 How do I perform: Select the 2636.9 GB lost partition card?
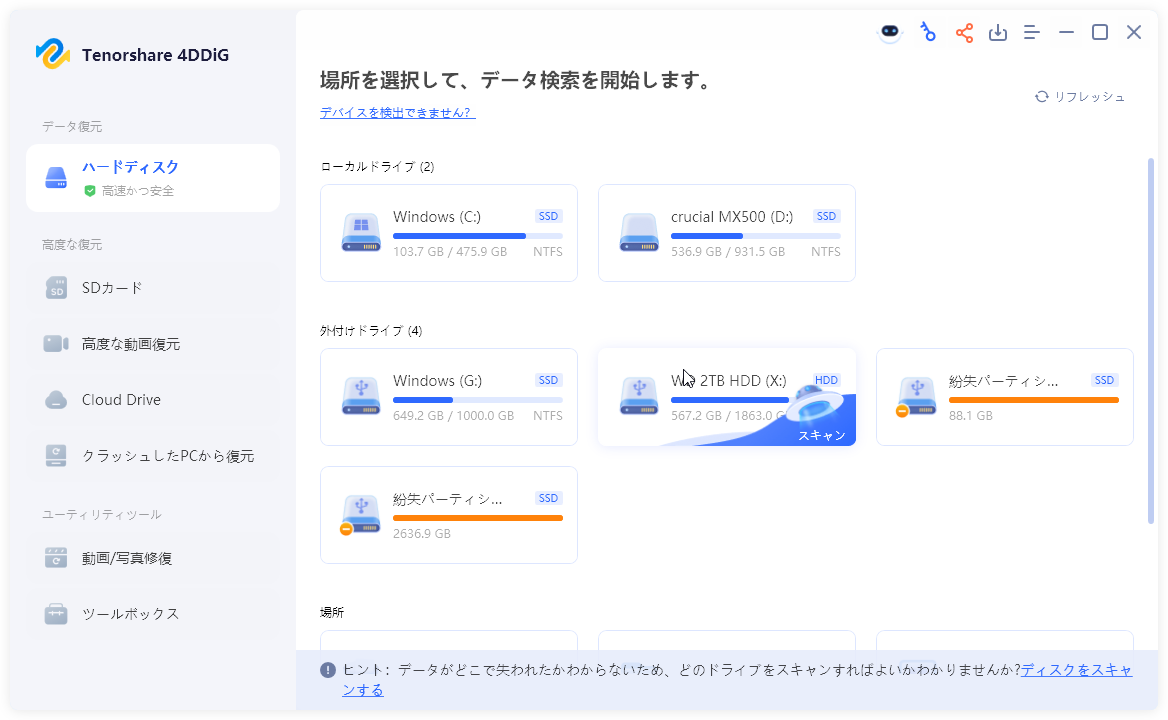click(x=448, y=514)
